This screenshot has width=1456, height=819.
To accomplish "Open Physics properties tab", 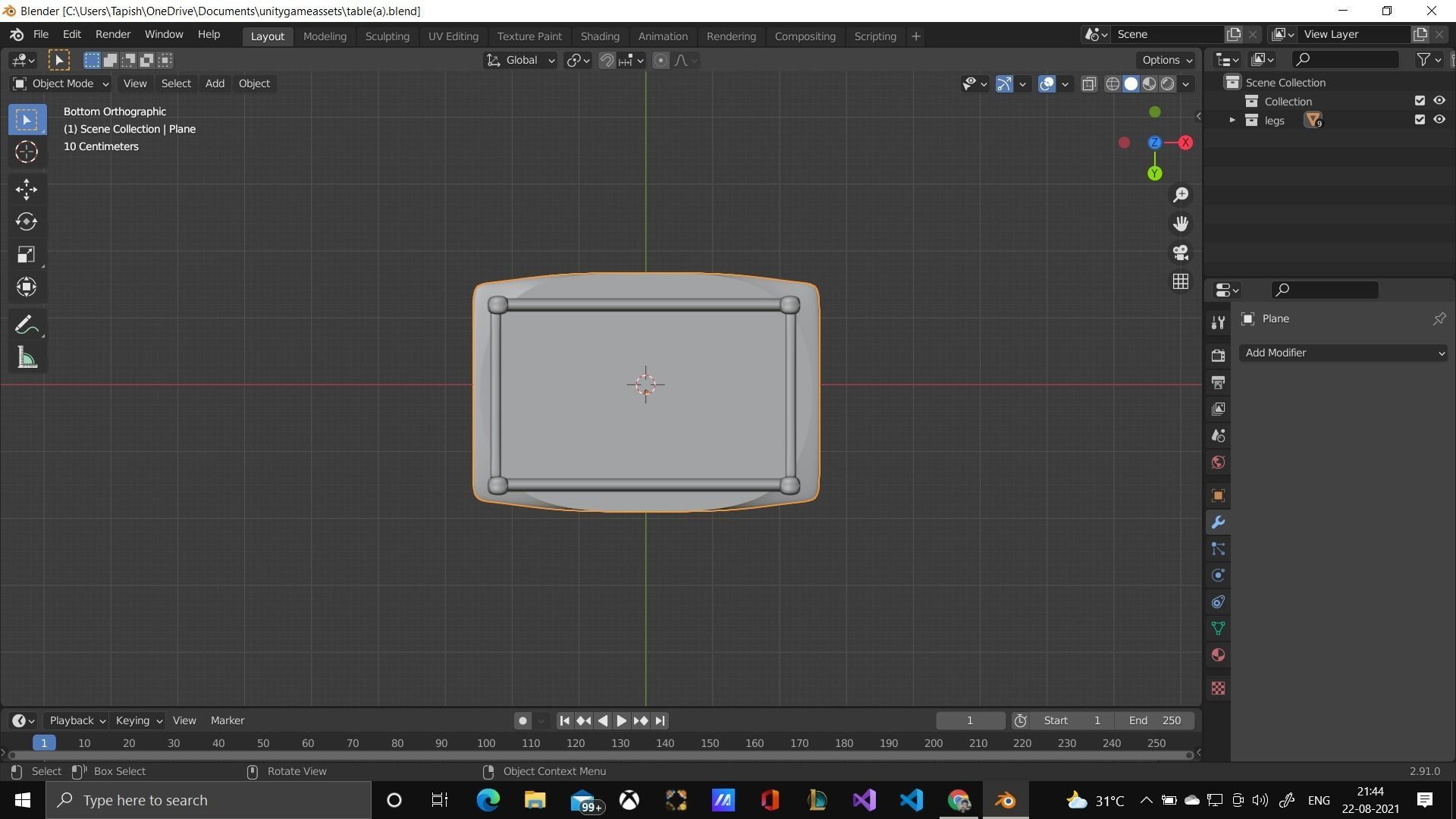I will tap(1218, 576).
